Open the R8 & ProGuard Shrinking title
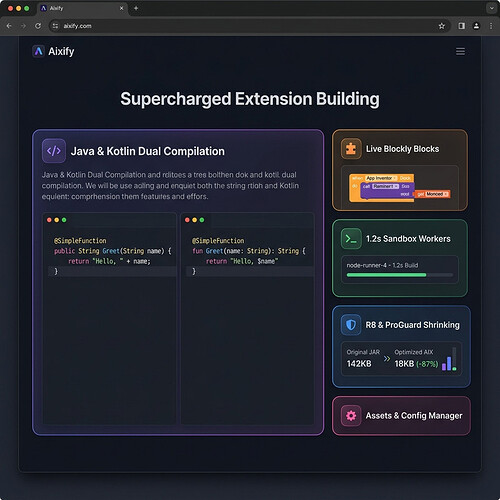 coord(412,325)
